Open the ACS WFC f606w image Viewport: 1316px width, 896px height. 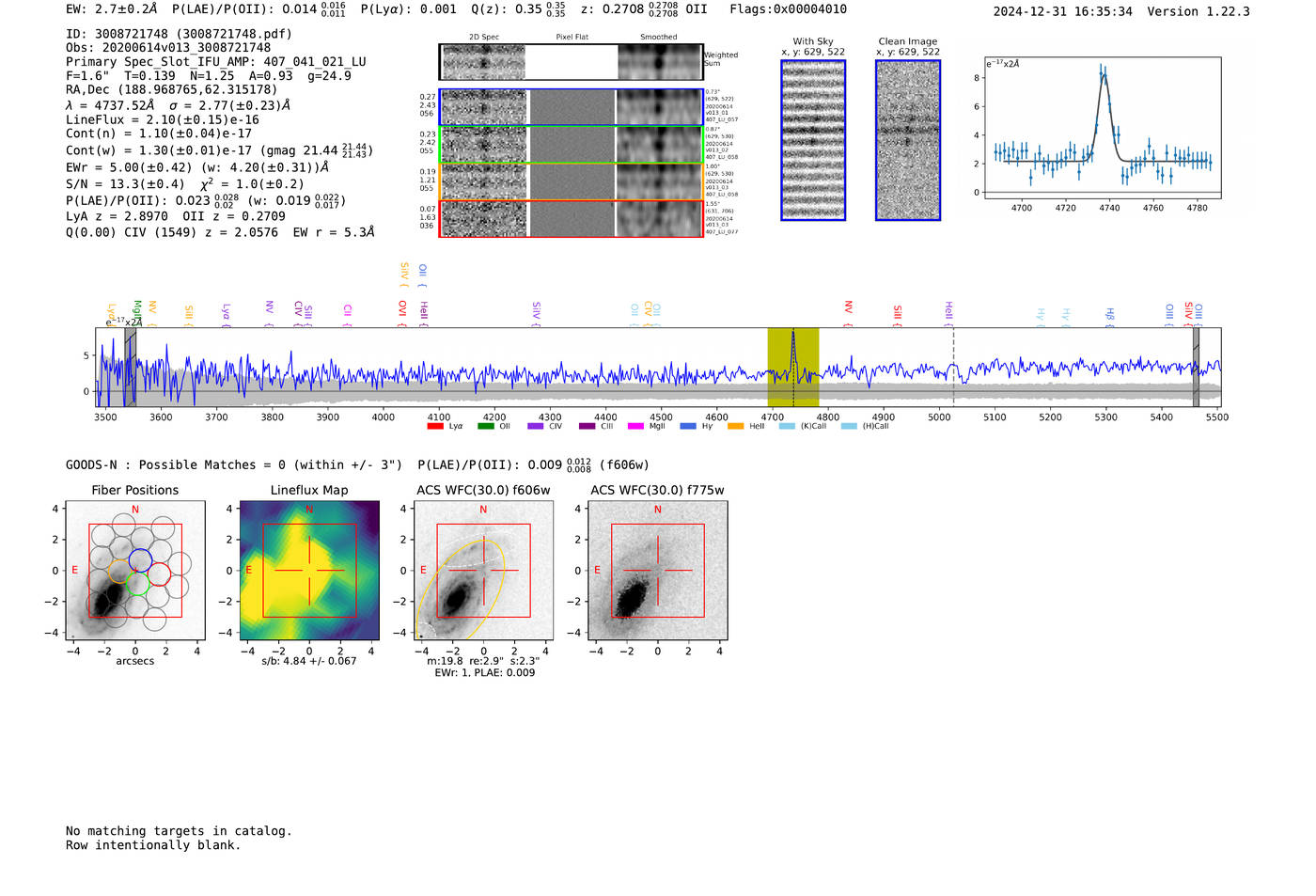(483, 570)
